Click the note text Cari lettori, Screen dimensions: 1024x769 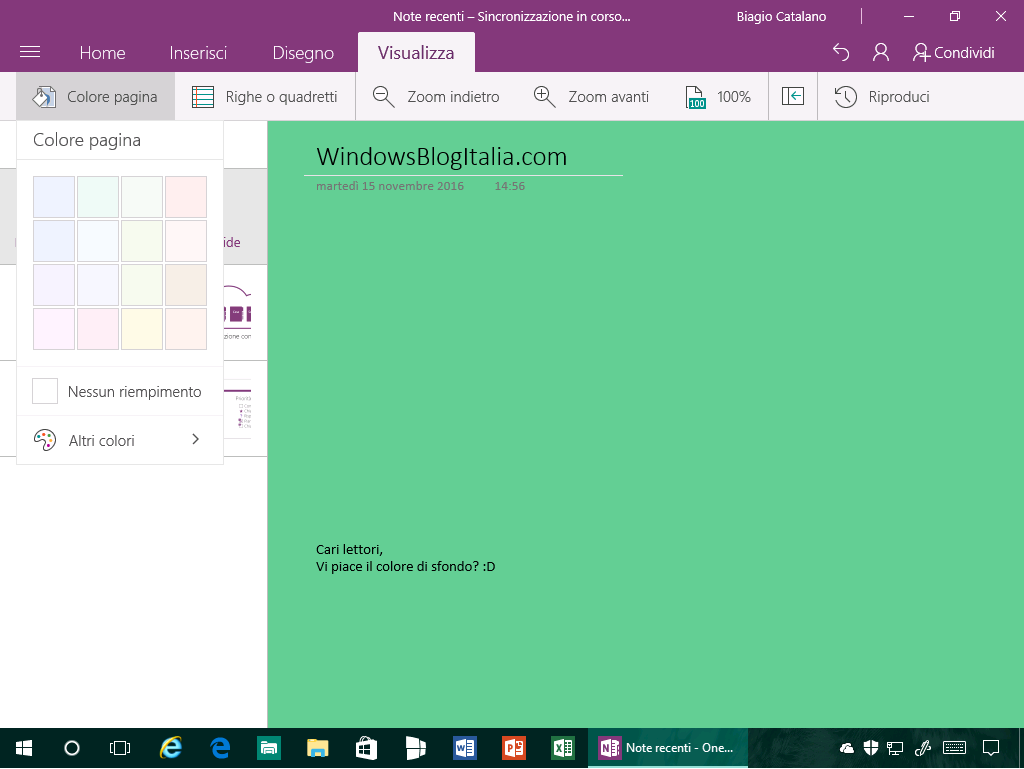tap(349, 550)
